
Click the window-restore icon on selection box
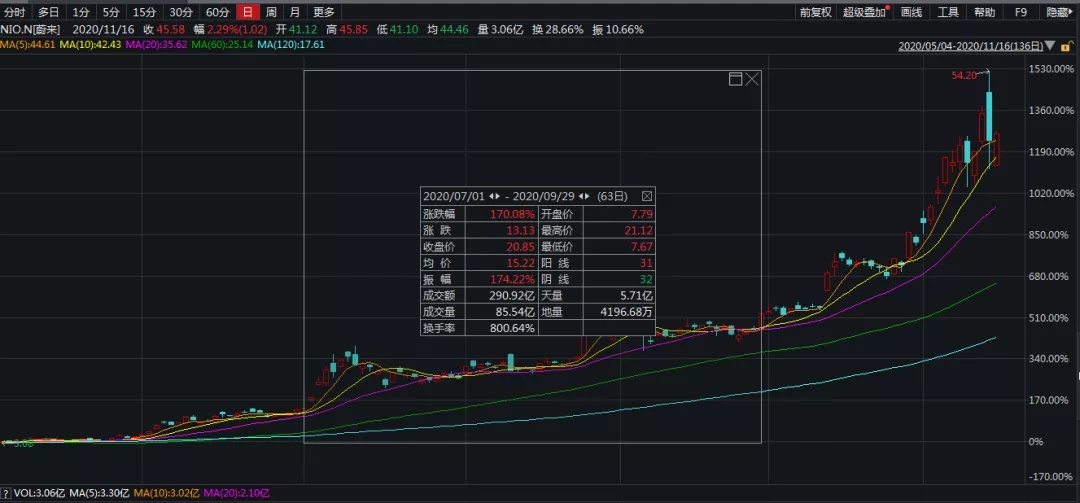[x=735, y=79]
